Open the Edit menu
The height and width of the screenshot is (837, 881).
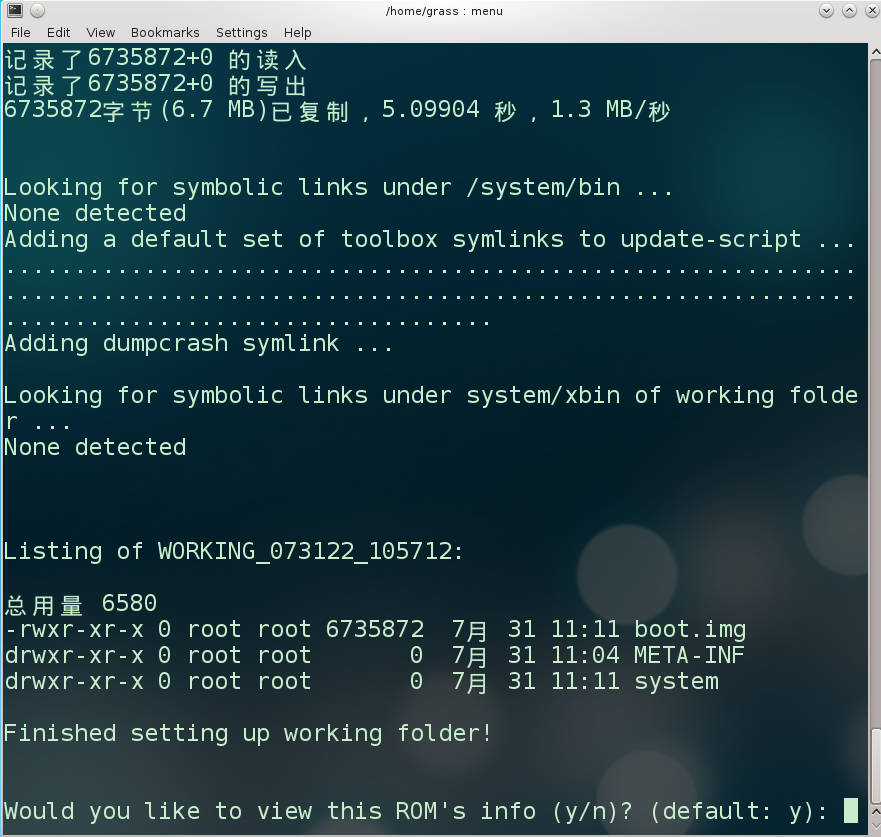click(58, 32)
